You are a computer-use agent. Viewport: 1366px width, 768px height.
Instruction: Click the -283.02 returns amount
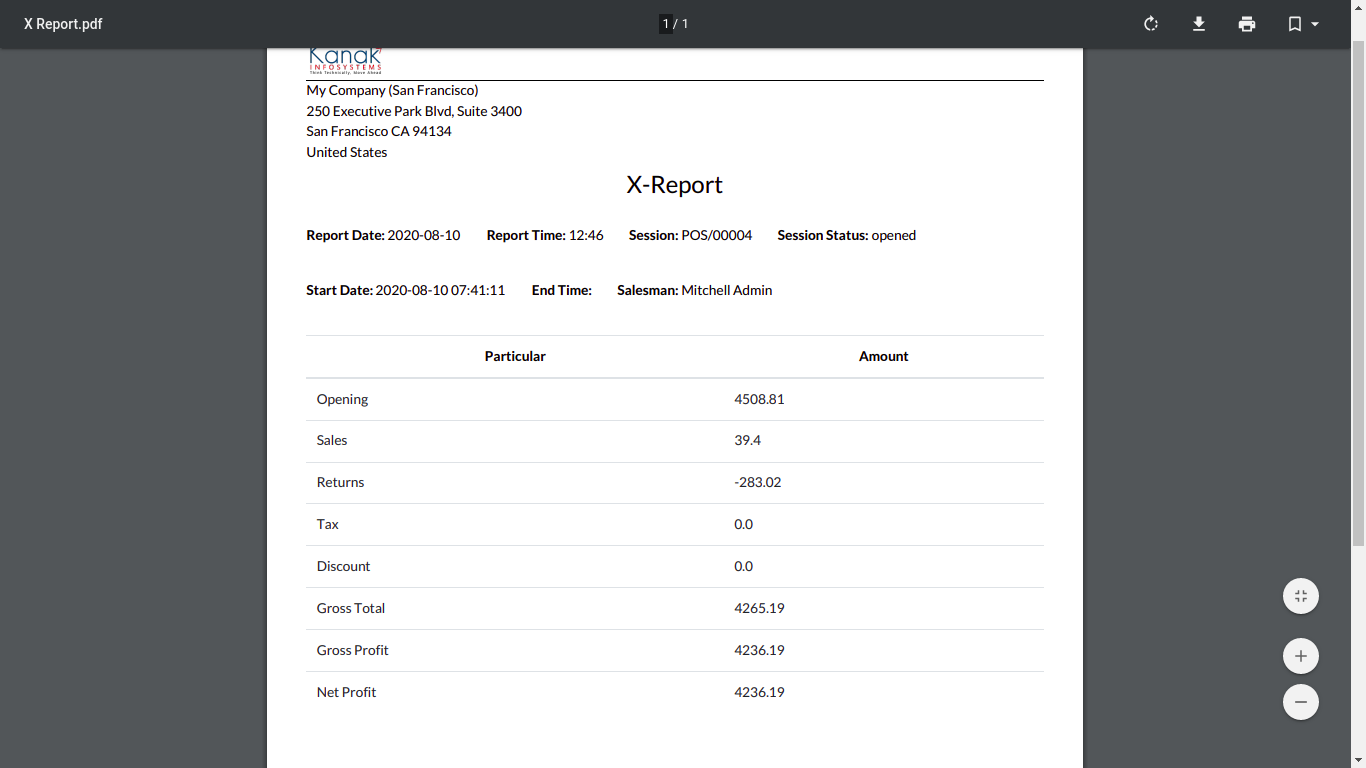(x=758, y=482)
